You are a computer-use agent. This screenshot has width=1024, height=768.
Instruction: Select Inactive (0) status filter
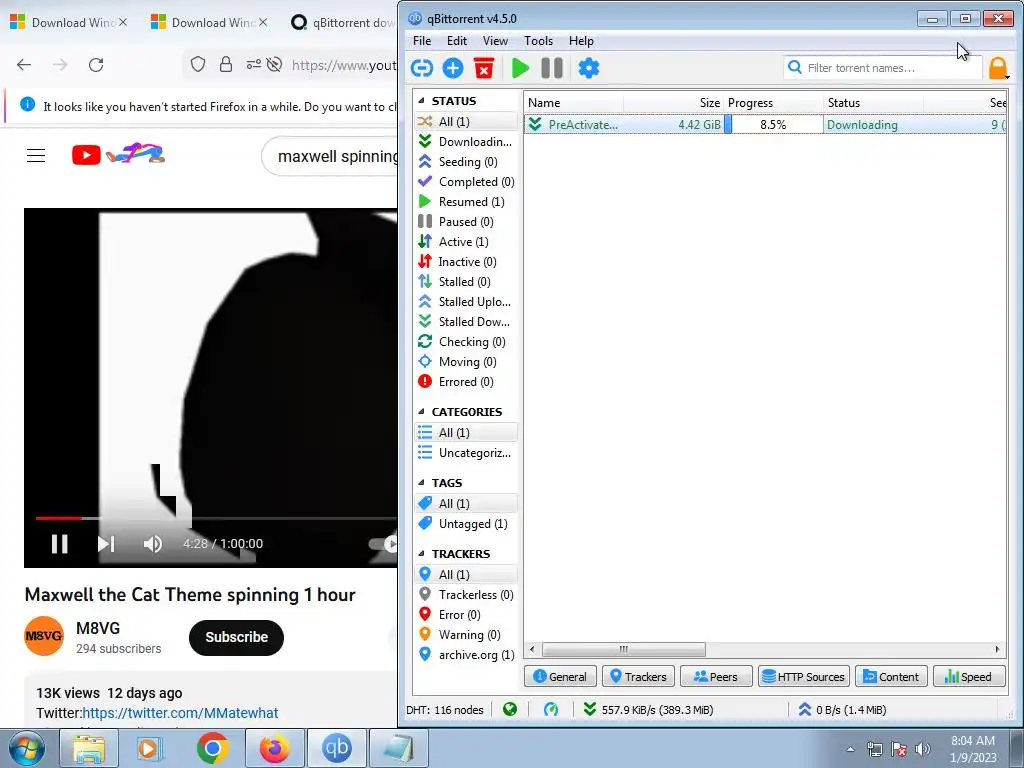466,262
